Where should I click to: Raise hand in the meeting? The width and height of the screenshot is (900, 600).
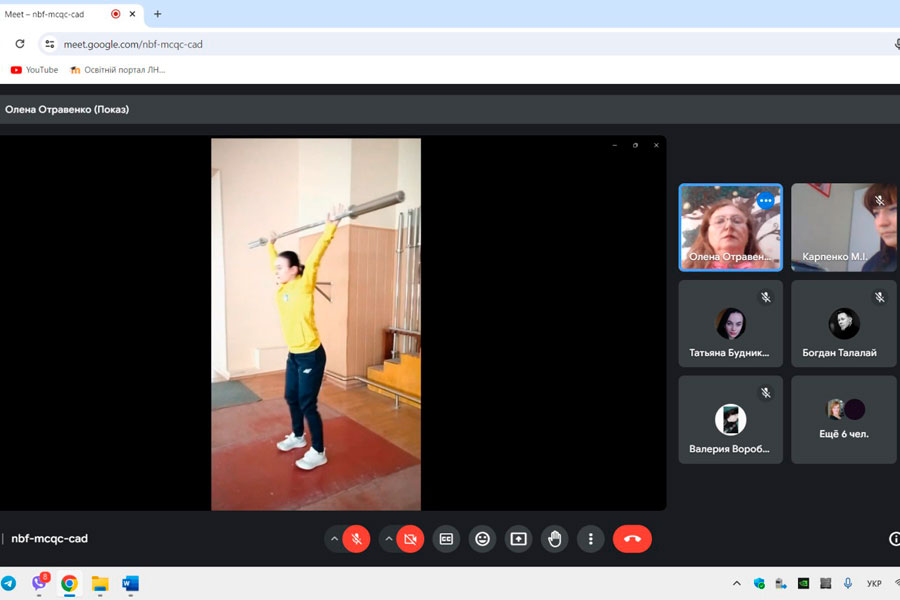tap(554, 539)
